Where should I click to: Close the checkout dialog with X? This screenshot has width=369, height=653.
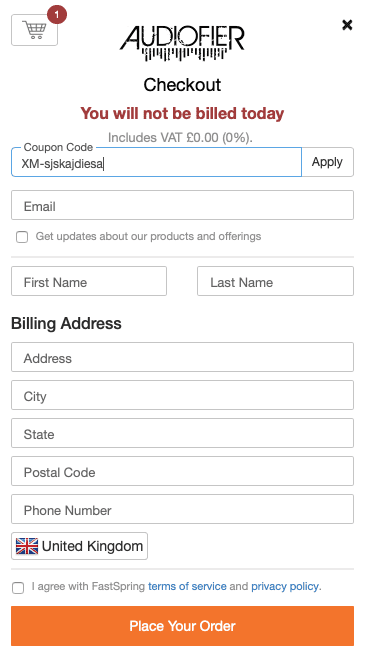tap(347, 25)
